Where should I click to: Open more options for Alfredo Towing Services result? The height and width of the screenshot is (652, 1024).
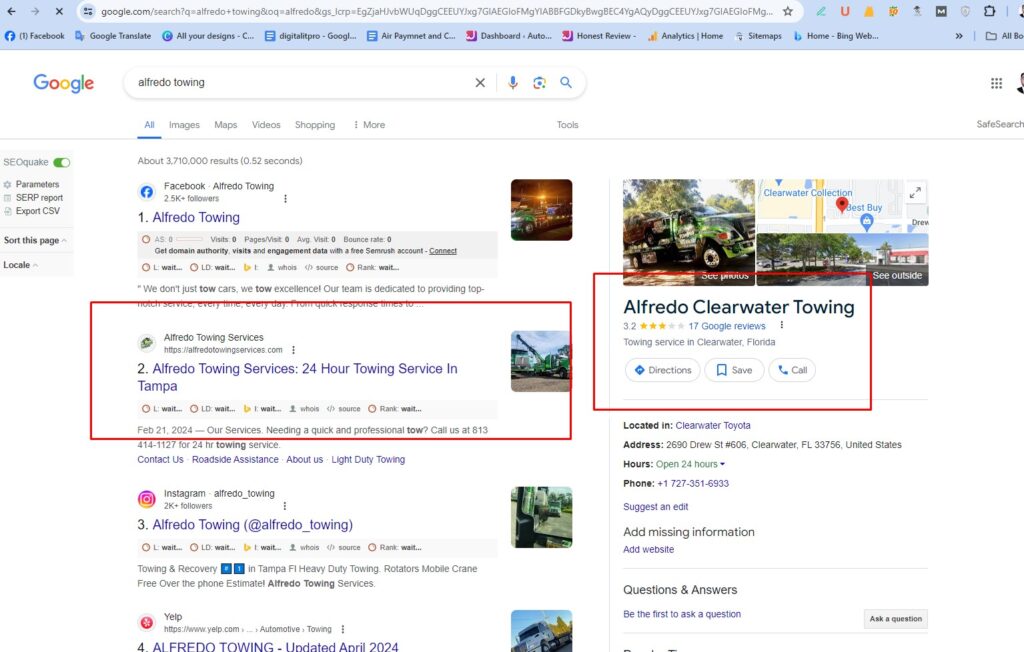point(293,350)
